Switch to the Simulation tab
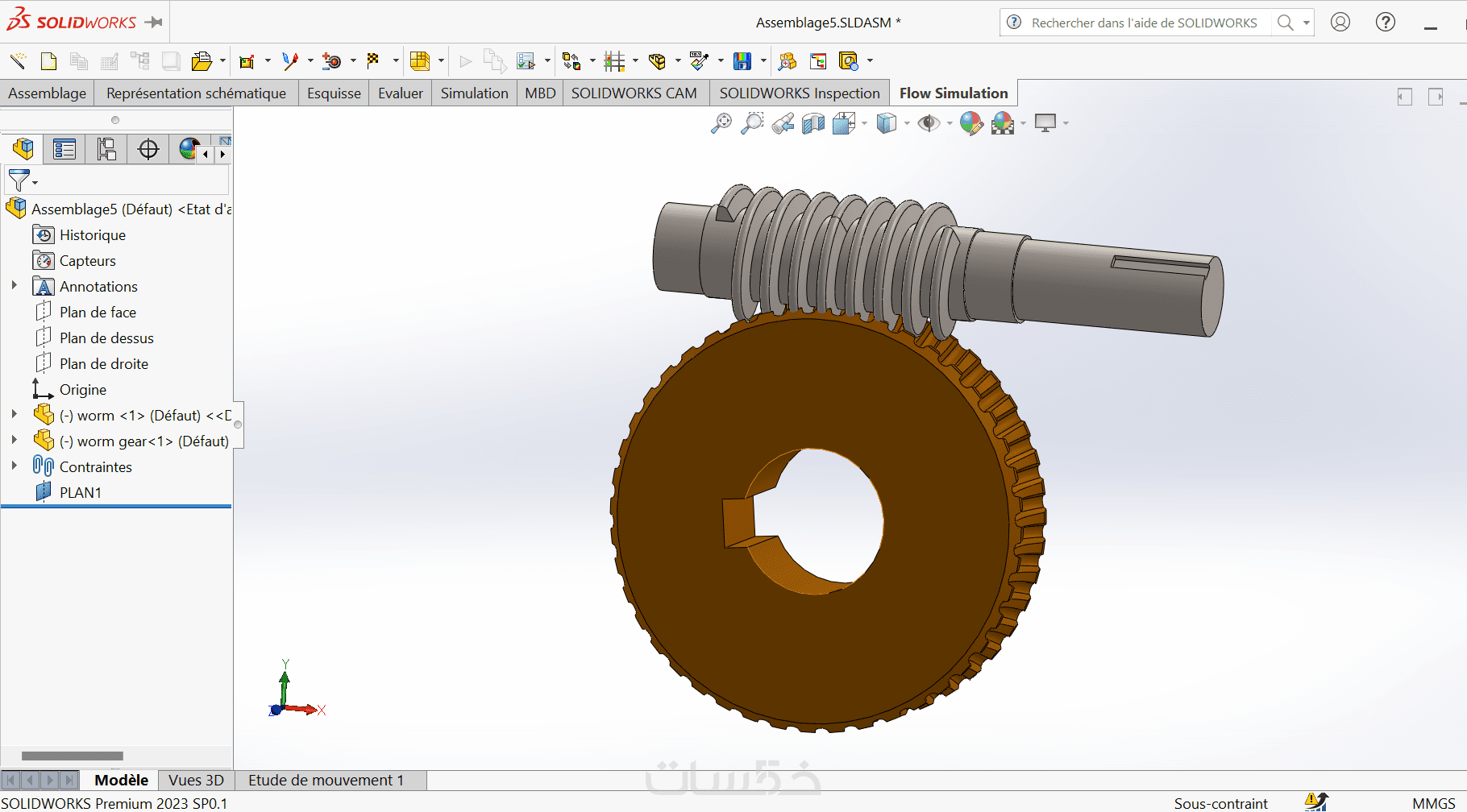Image resolution: width=1467 pixels, height=812 pixels. coord(475,93)
